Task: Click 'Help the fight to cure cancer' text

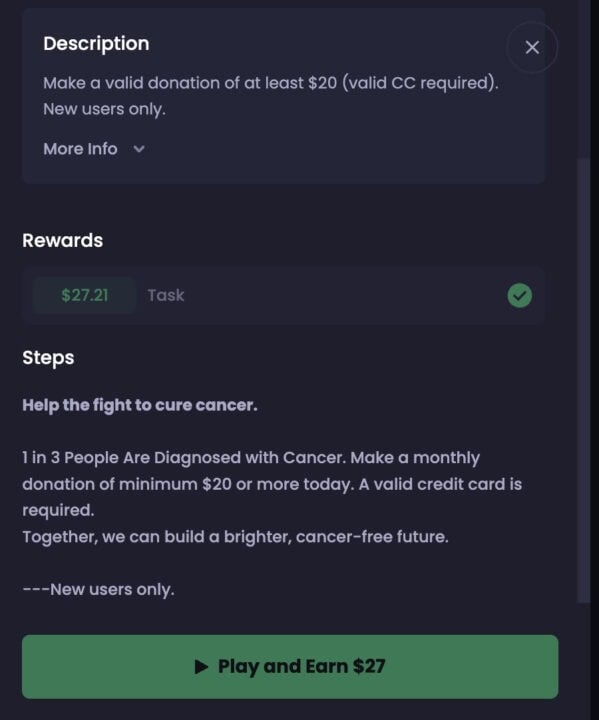Action: (x=140, y=405)
